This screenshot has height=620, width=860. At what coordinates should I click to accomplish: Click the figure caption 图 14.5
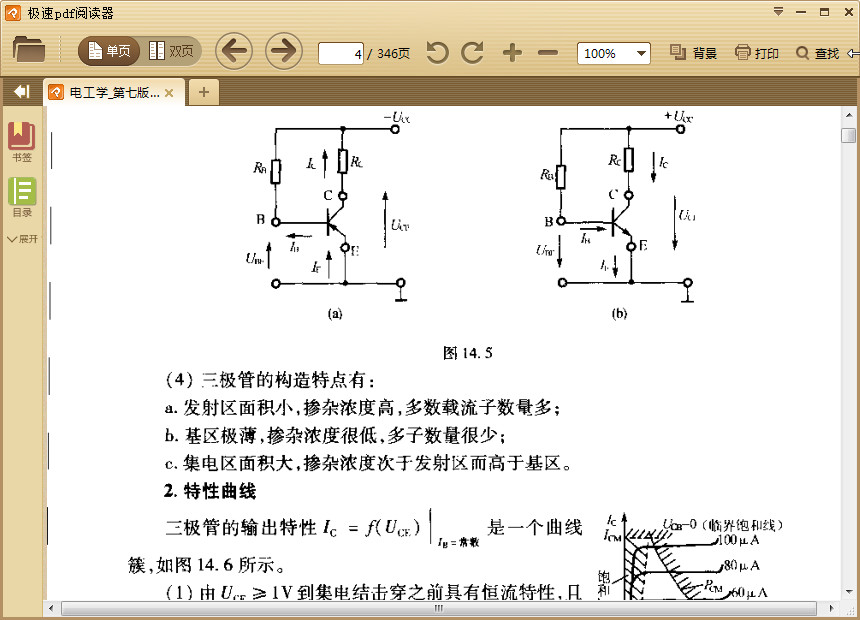[467, 353]
